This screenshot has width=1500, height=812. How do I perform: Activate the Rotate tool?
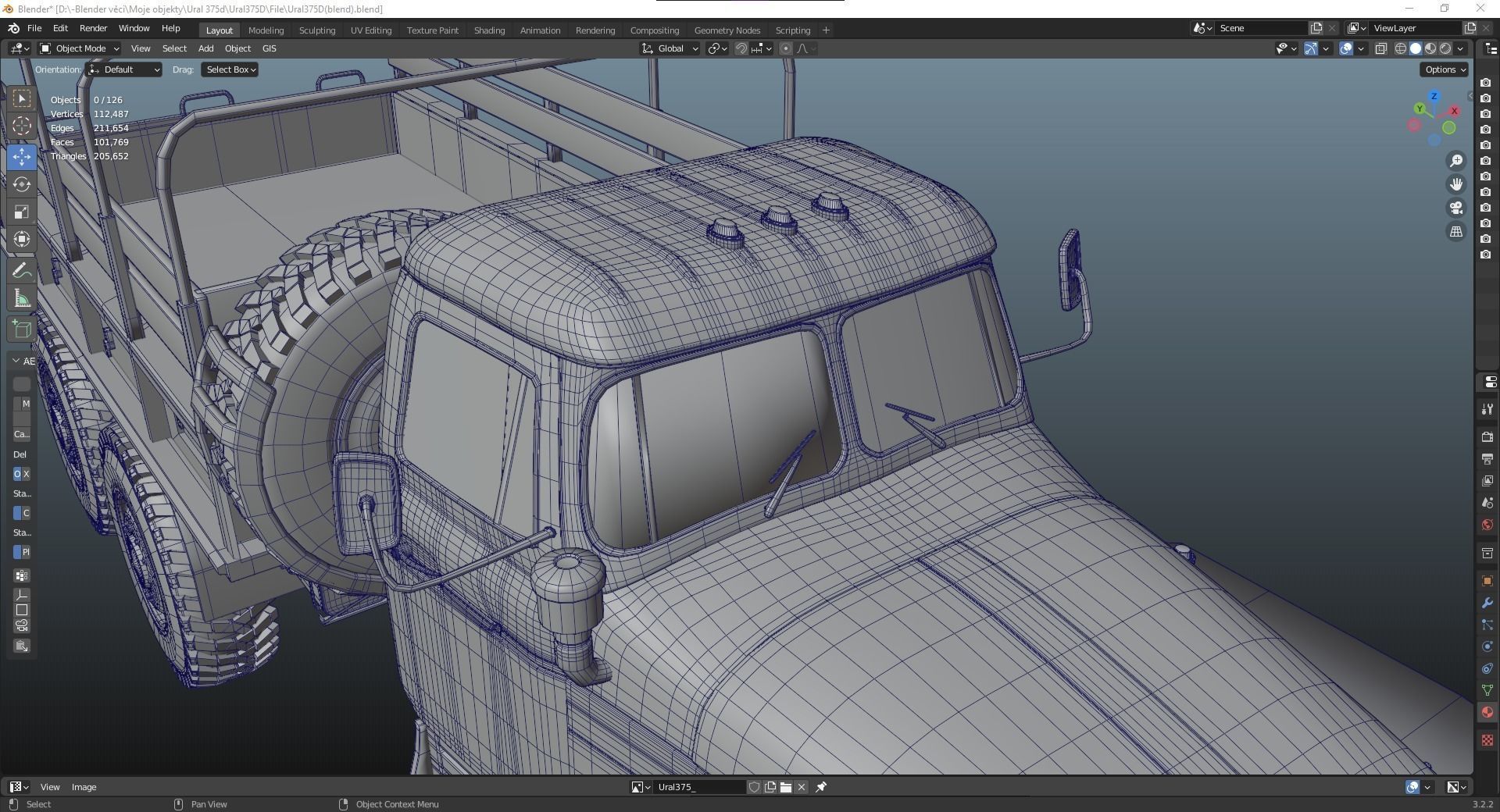click(22, 184)
